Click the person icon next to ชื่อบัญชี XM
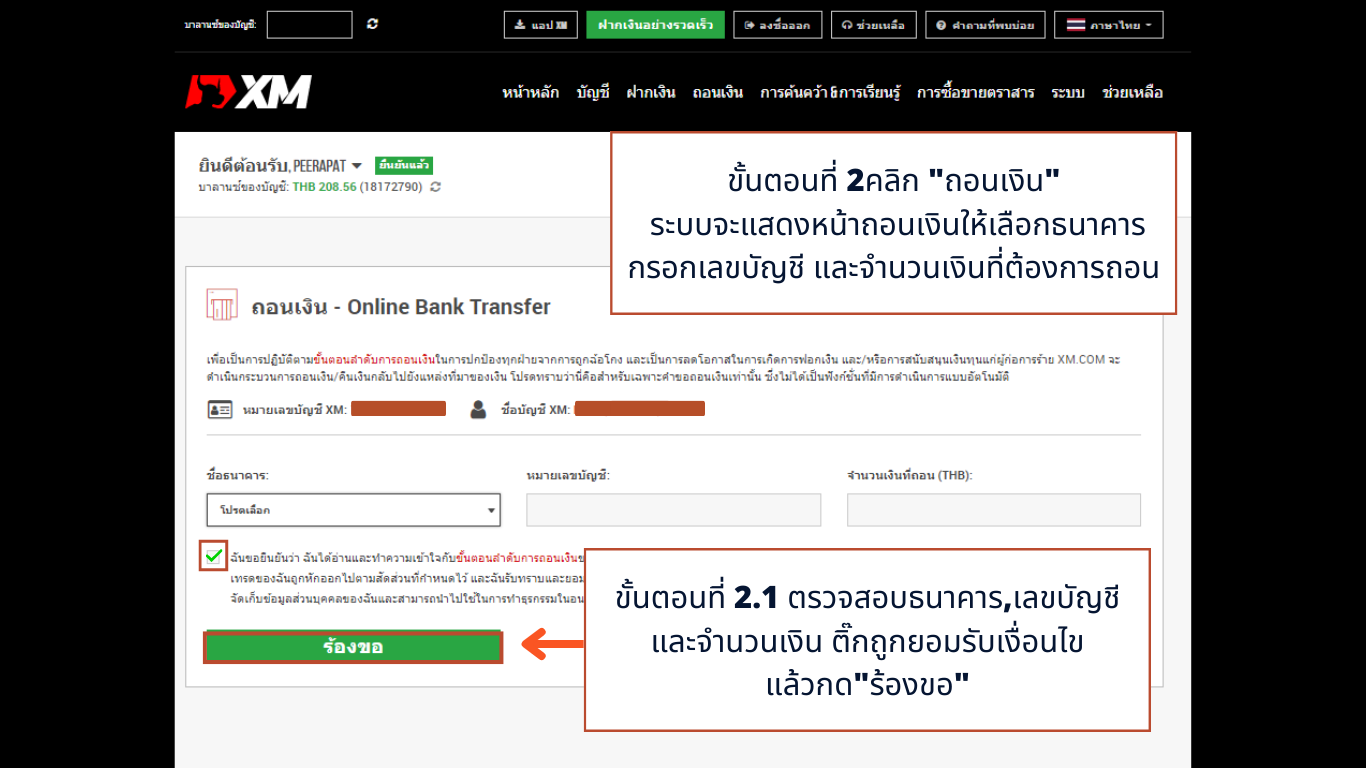This screenshot has height=768, width=1366. 478,409
